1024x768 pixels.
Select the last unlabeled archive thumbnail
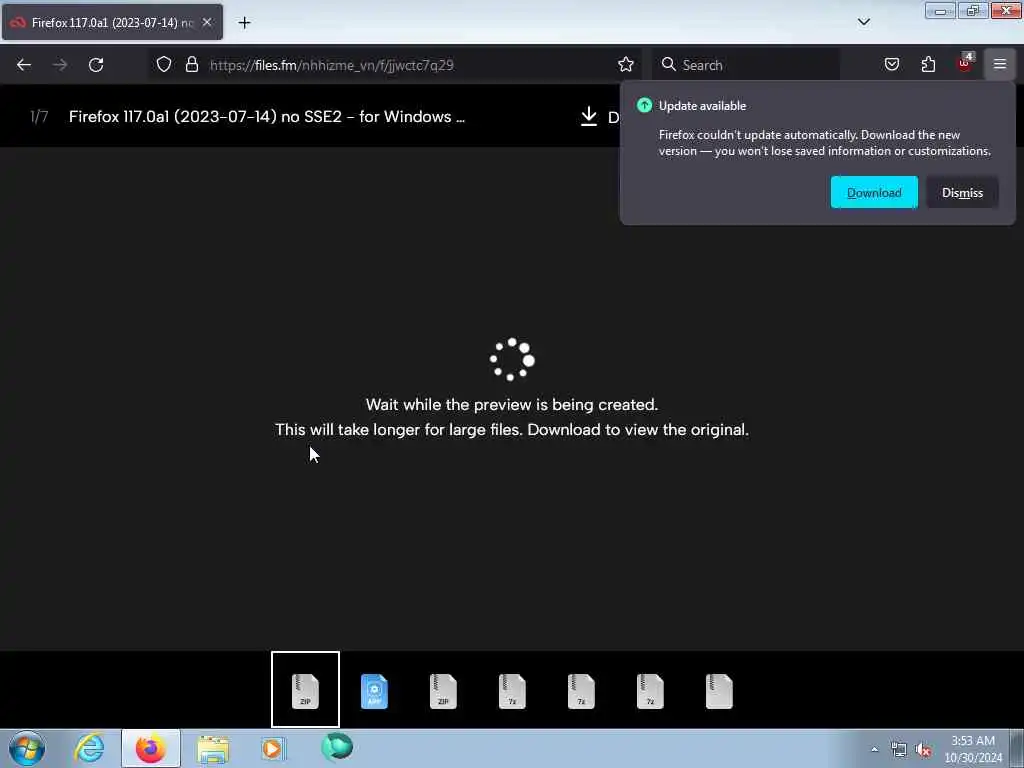719,692
